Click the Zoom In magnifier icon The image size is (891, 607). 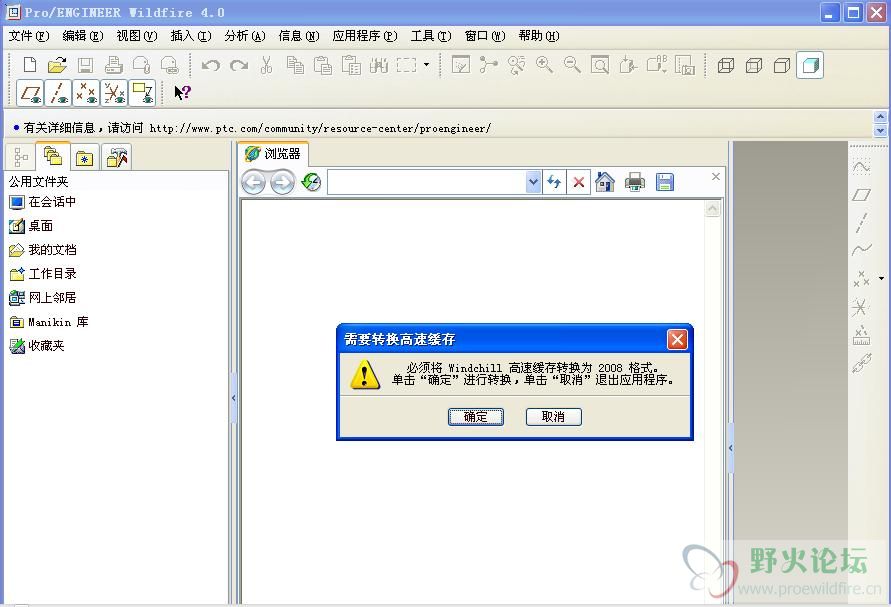(544, 65)
